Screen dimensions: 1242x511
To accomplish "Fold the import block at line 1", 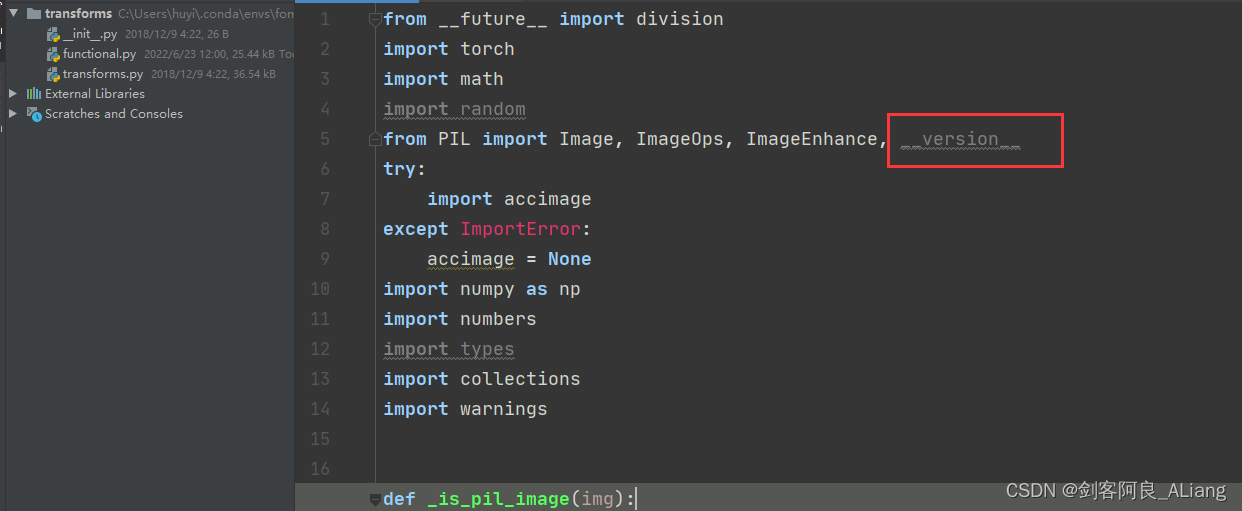I will click(x=374, y=19).
